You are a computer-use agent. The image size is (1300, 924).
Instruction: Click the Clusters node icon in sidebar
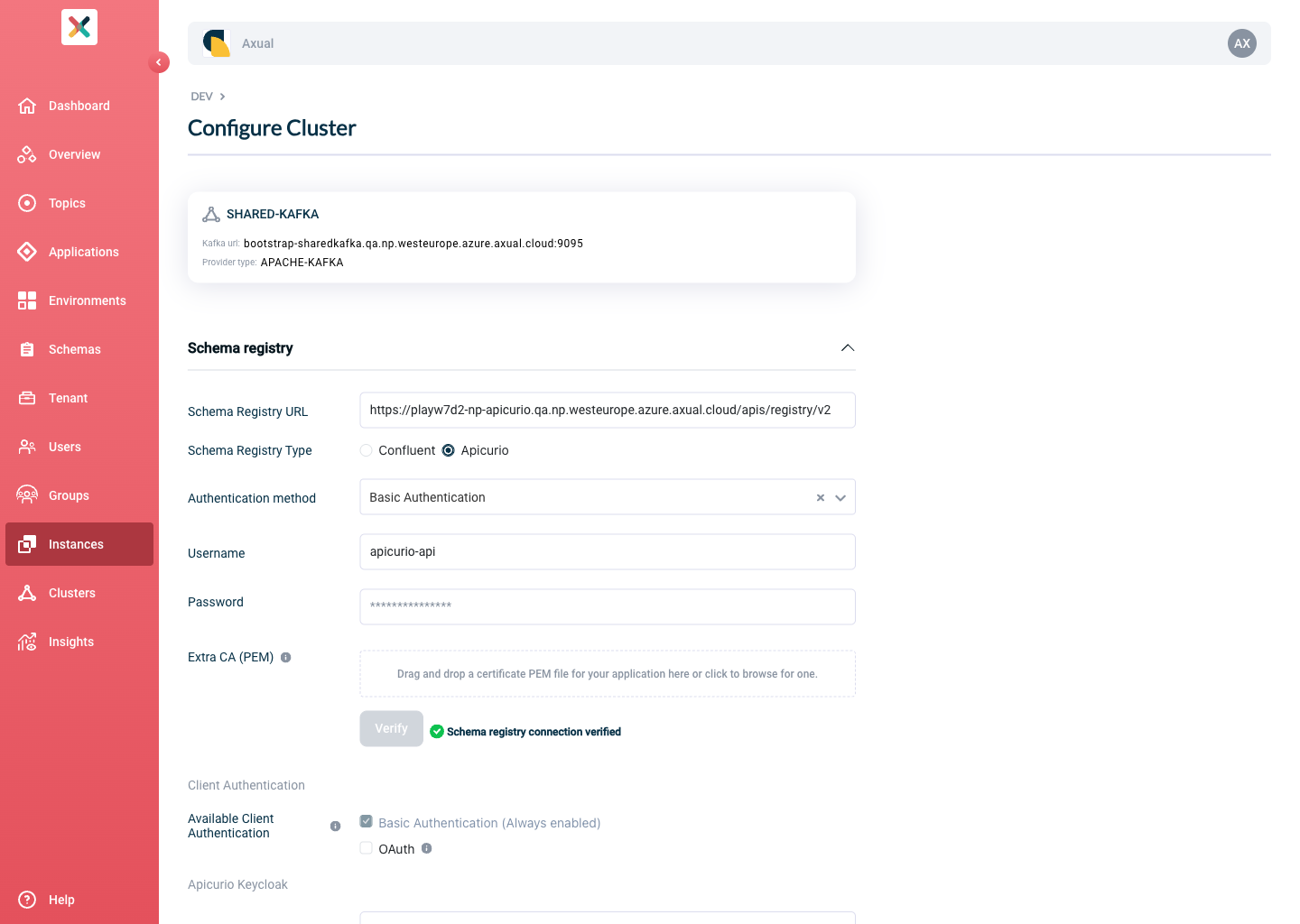[x=27, y=593]
